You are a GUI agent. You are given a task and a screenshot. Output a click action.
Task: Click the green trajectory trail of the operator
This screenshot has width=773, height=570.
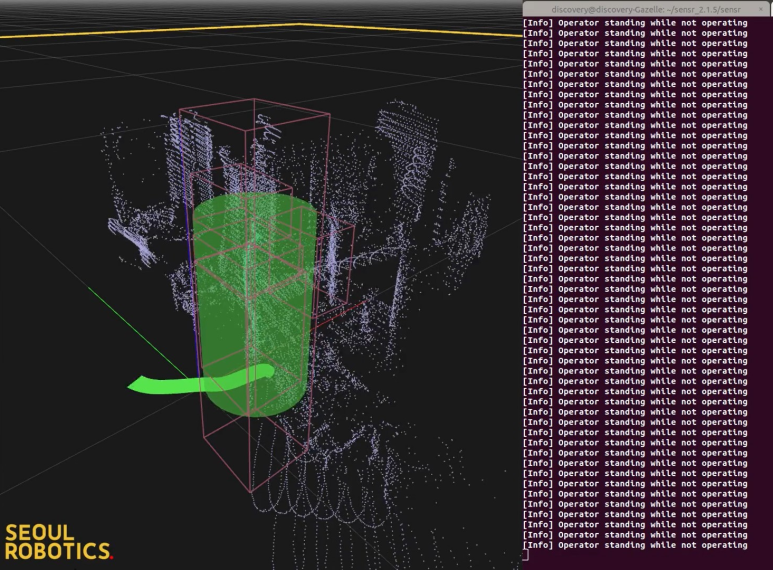[201, 380]
